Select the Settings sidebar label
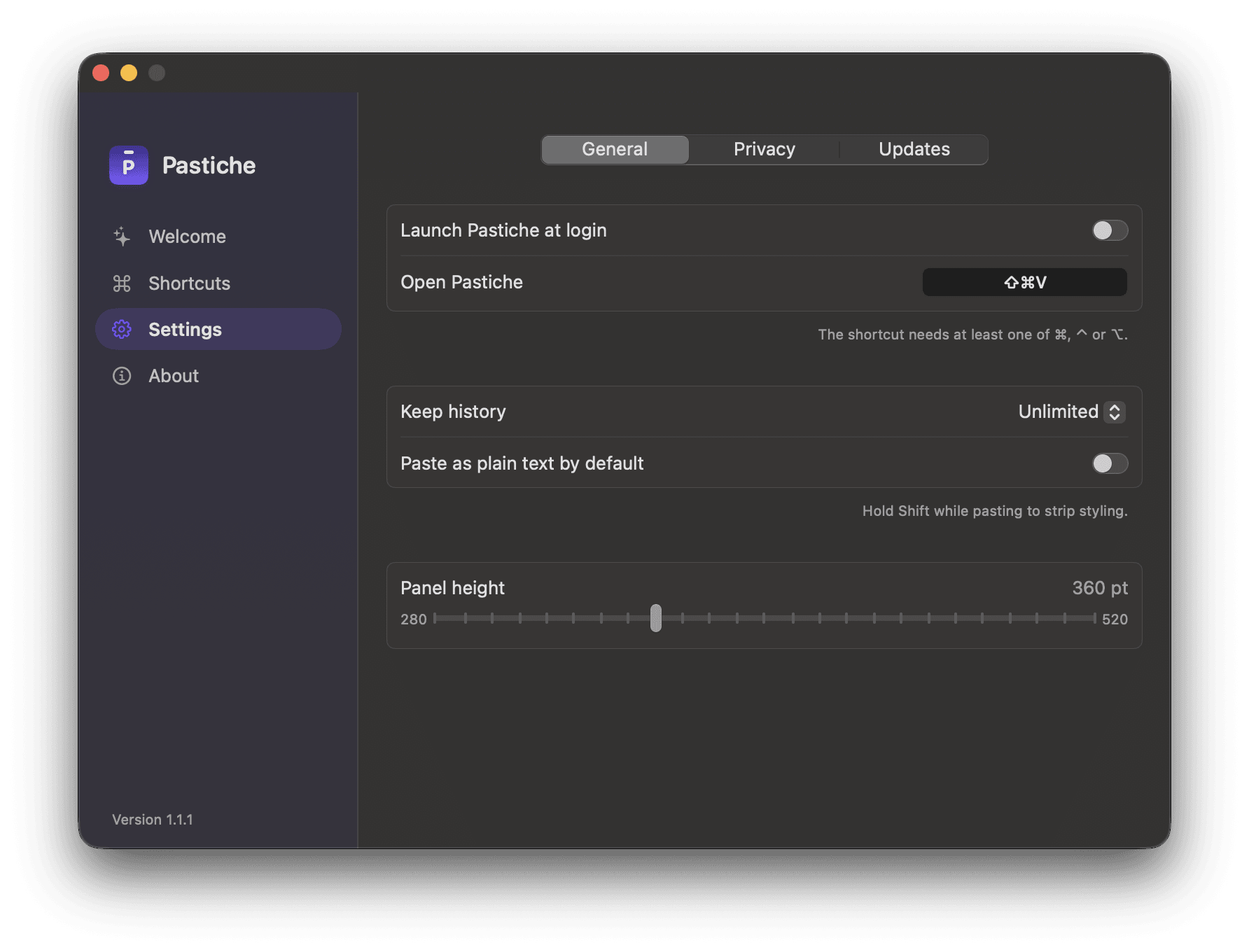The image size is (1249, 952). (185, 330)
